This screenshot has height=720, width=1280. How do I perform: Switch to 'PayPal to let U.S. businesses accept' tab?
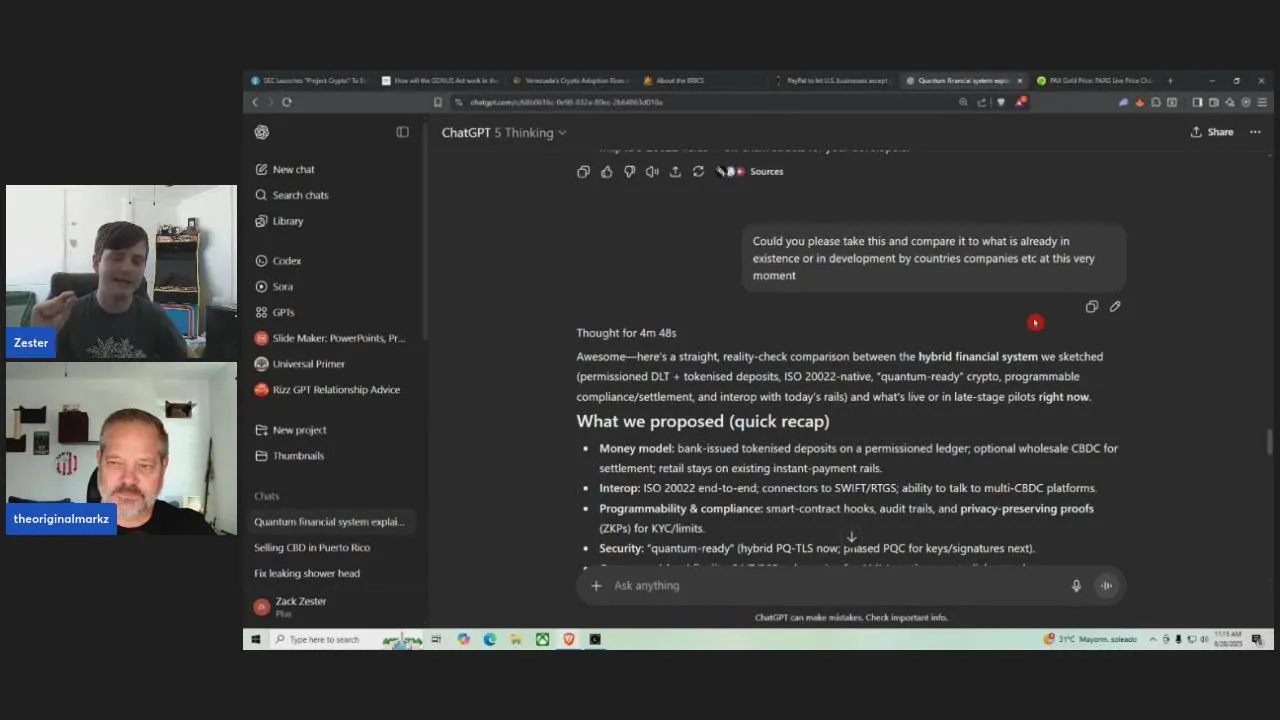coord(833,81)
